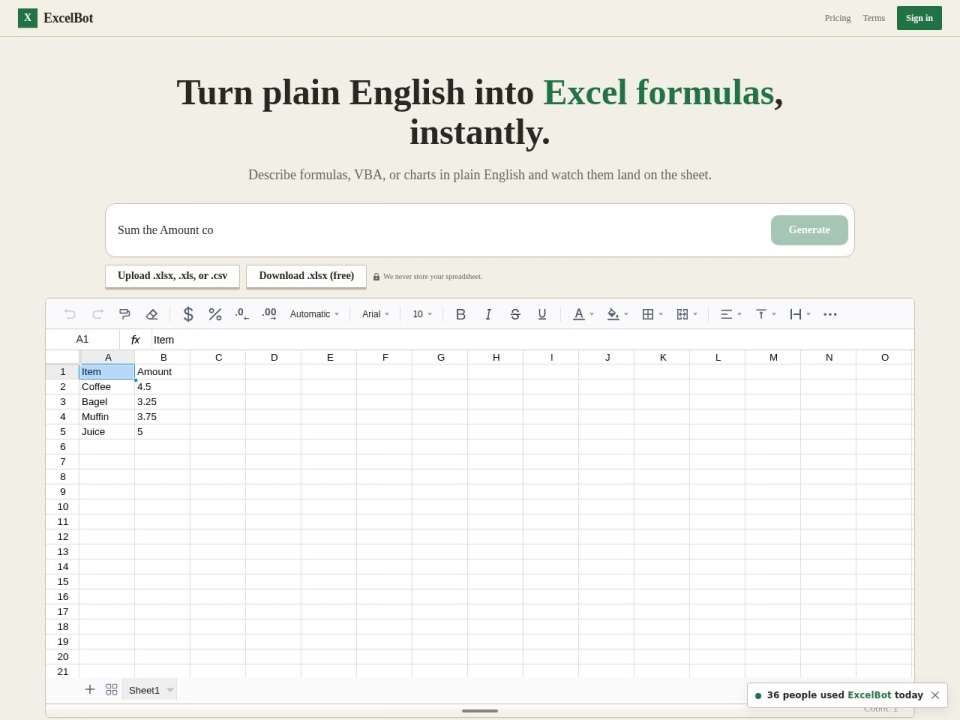
Task: Click the horizontal scrollbar handle at bottom
Action: pyautogui.click(x=480, y=711)
